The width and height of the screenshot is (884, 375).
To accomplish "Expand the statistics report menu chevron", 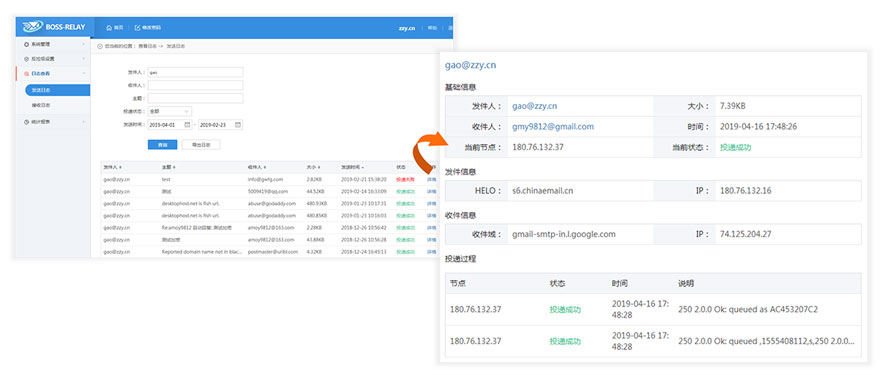I will (x=83, y=121).
